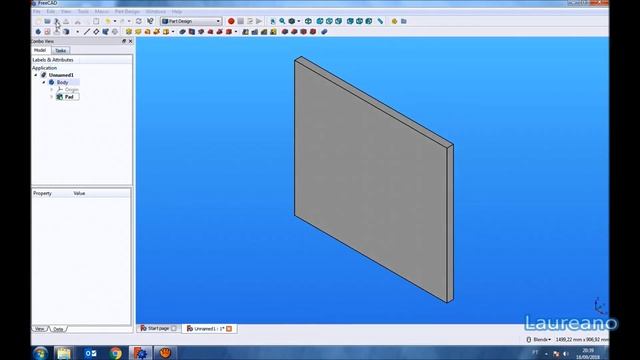The height and width of the screenshot is (360, 640).
Task: Expand the Origin tree node
Action: 52,89
